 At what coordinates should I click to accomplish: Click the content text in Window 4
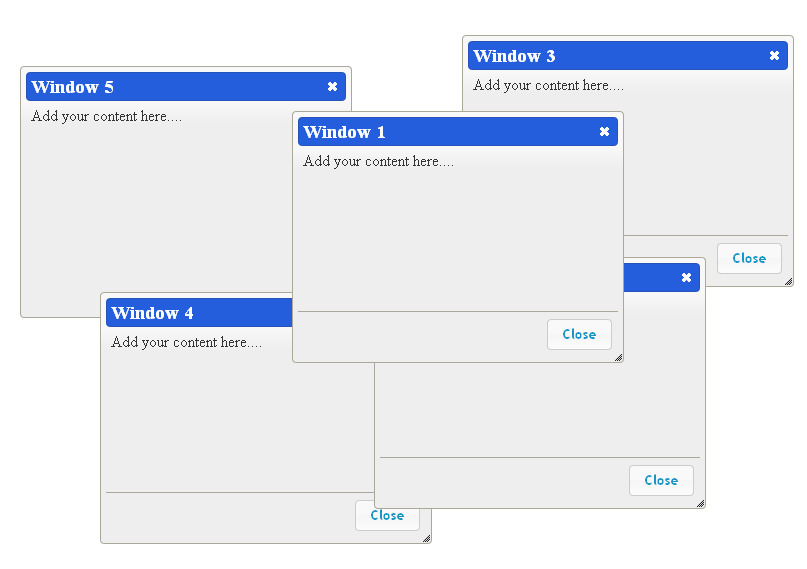(x=187, y=342)
